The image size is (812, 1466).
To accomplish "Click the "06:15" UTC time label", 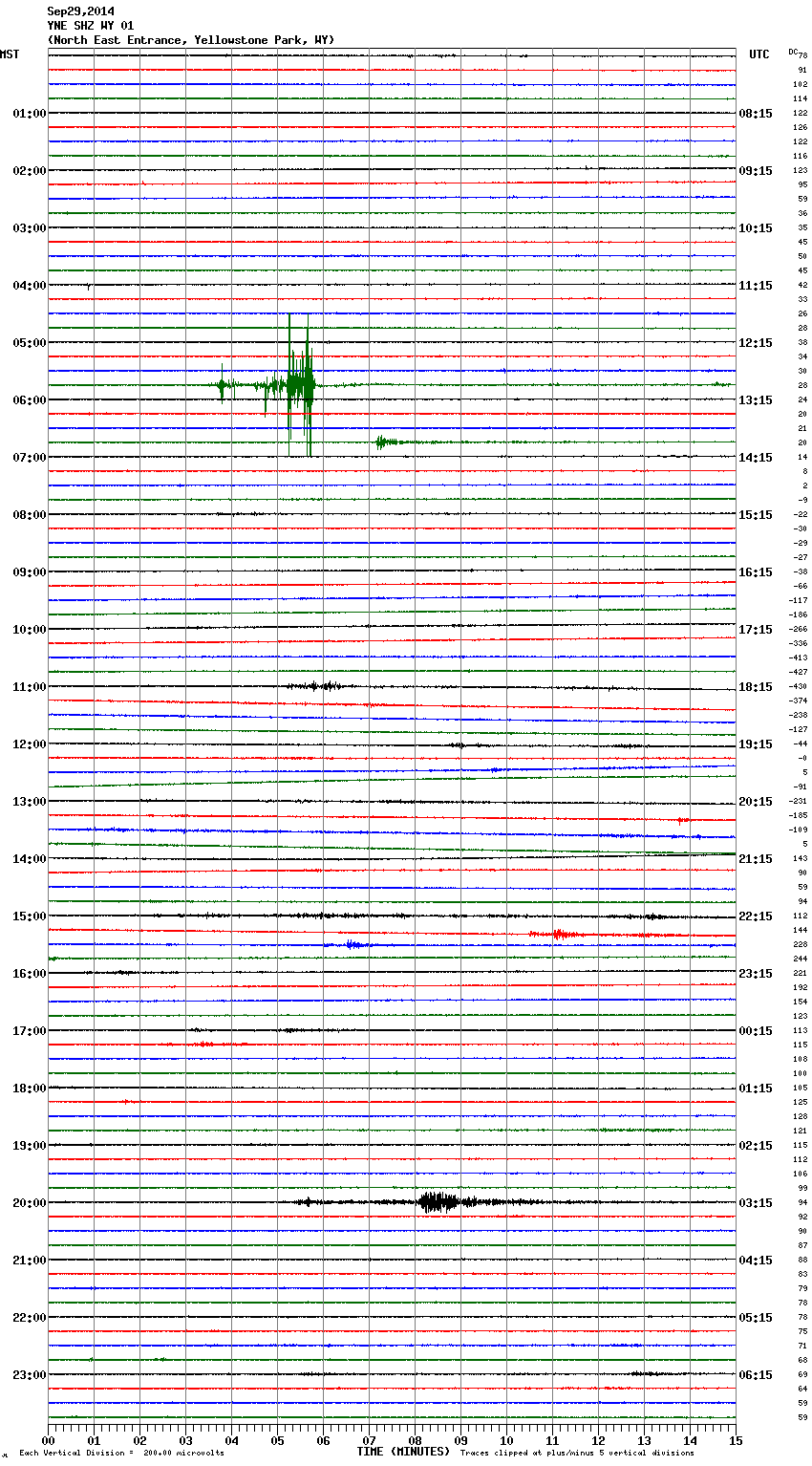I will tap(756, 1375).
